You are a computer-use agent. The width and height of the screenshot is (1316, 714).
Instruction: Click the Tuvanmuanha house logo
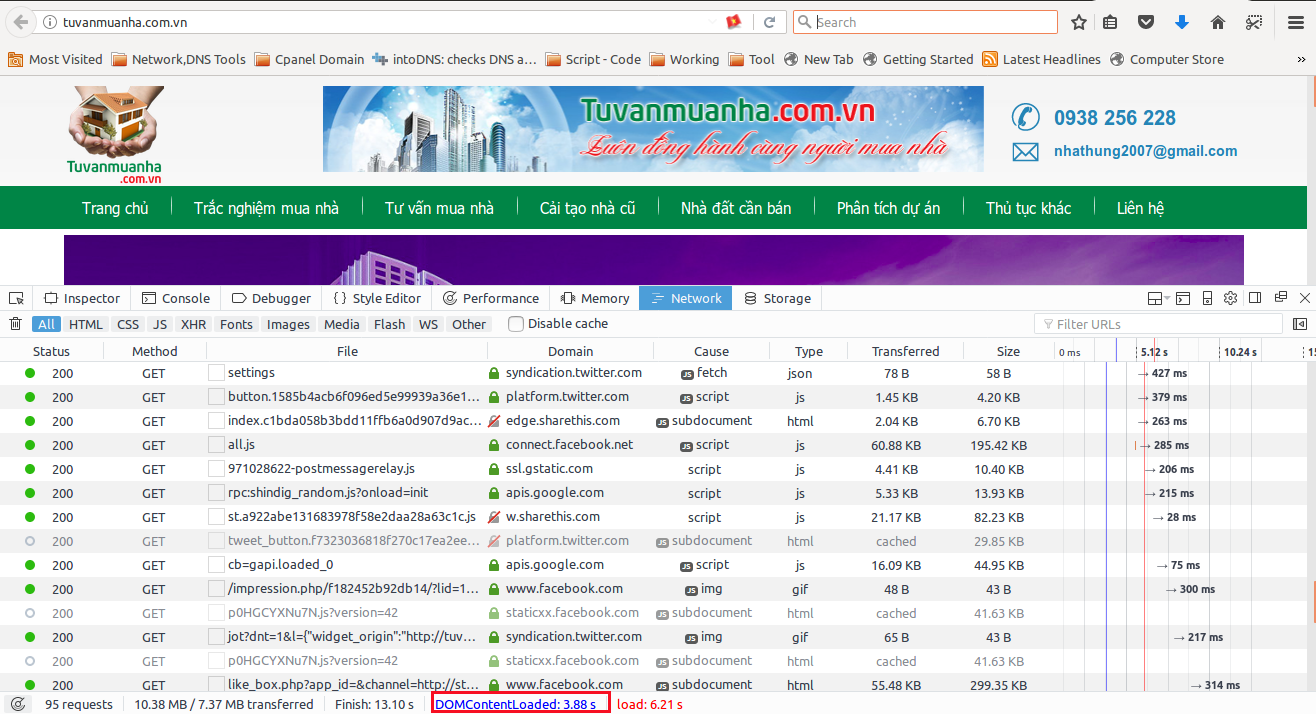coord(114,134)
